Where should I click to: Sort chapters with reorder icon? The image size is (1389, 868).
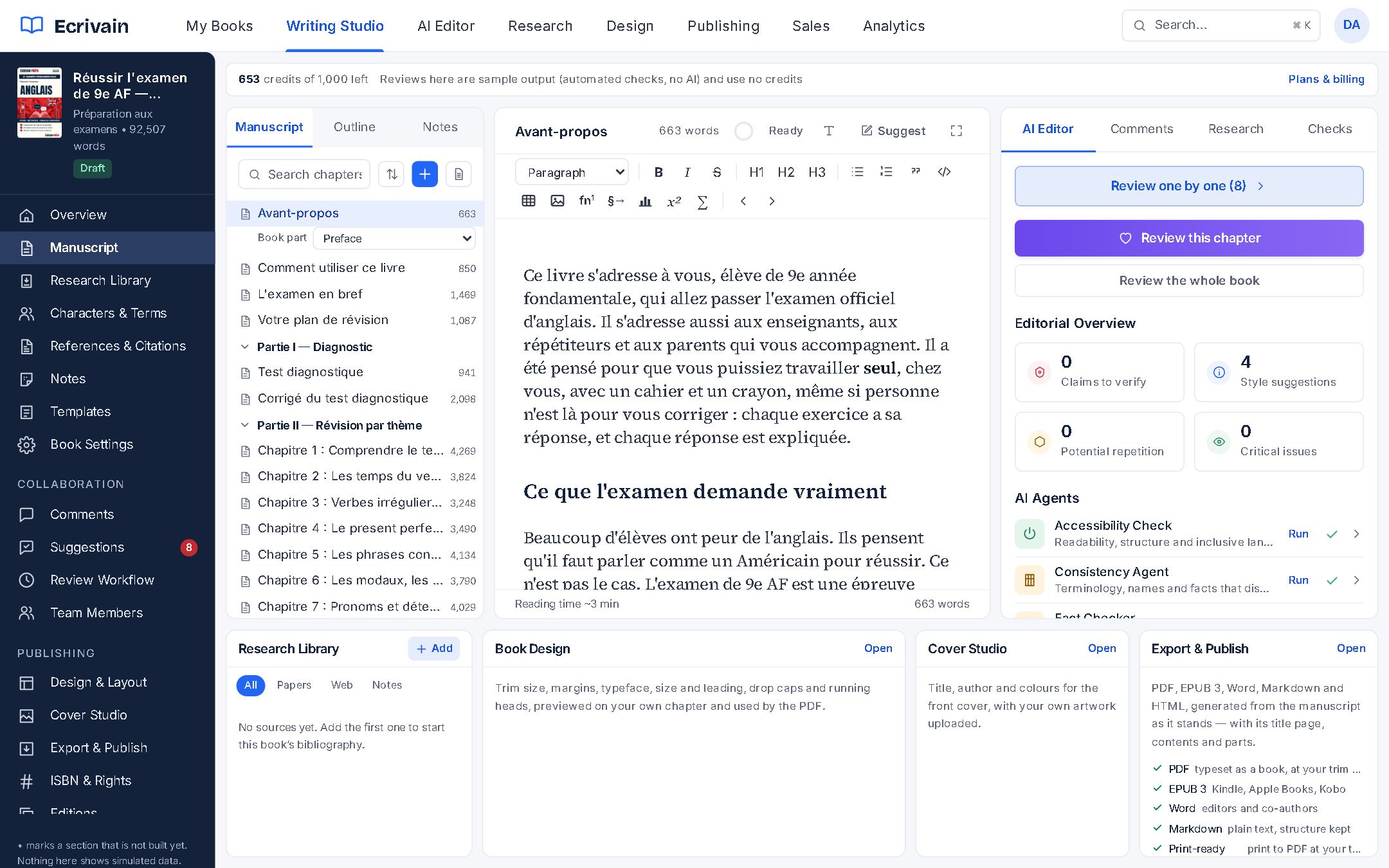391,174
